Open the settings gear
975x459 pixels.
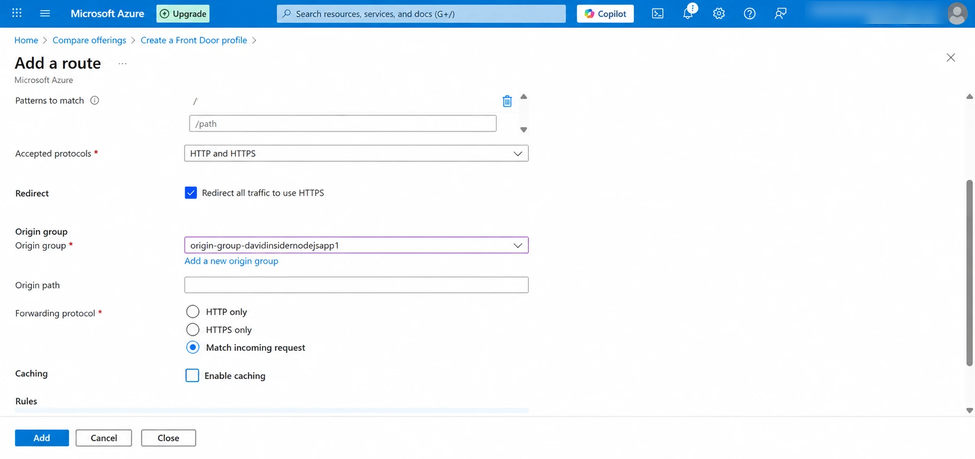click(x=719, y=14)
